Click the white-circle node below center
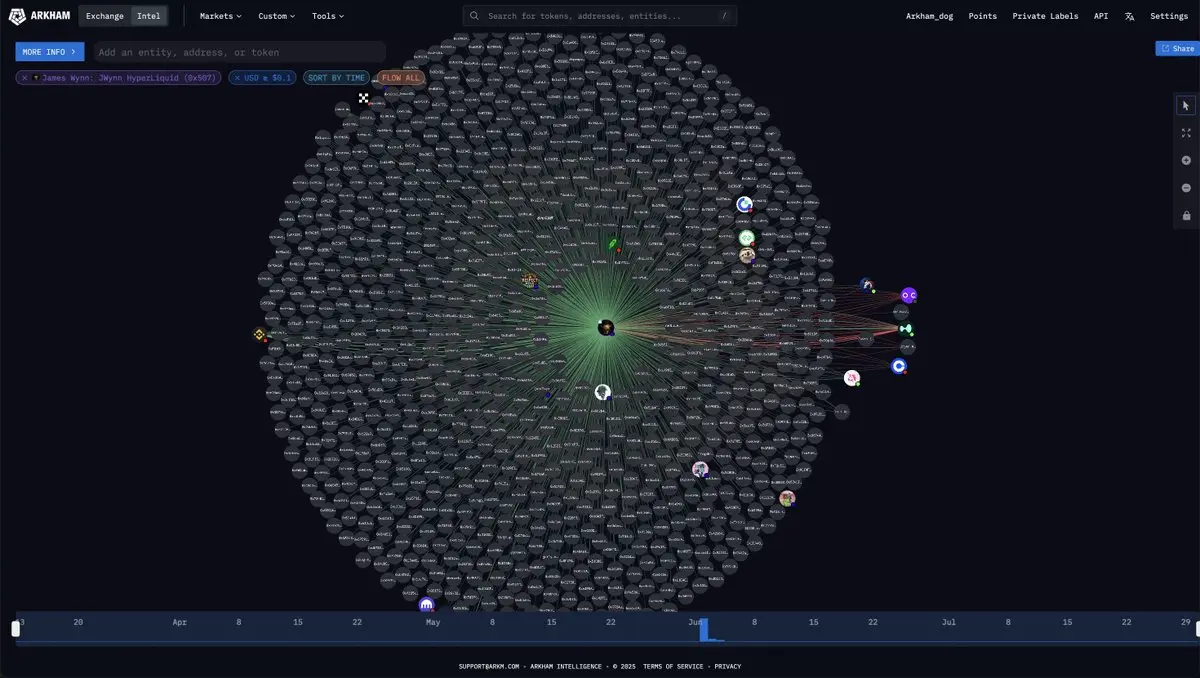This screenshot has width=1200, height=678. click(602, 392)
